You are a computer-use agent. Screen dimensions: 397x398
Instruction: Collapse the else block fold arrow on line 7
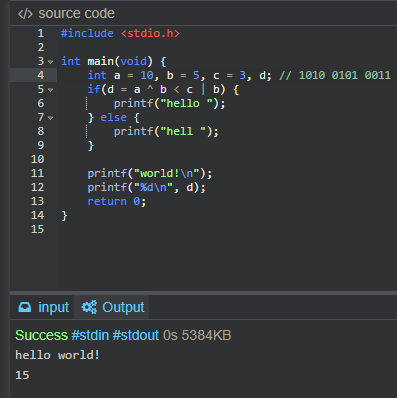coord(50,118)
